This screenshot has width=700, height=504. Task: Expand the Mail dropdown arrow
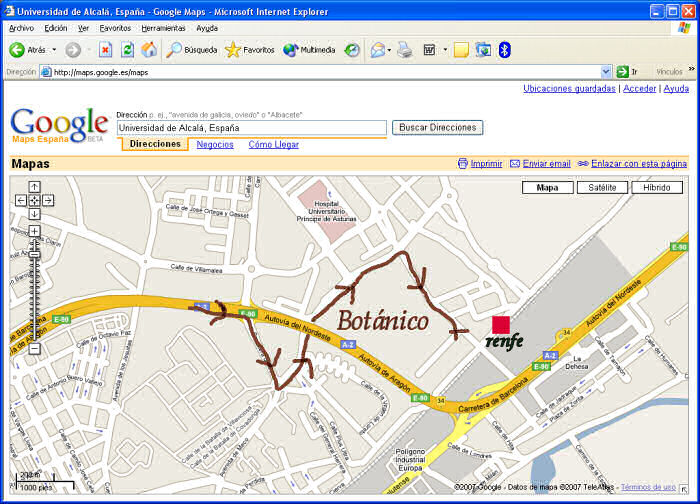click(x=389, y=50)
